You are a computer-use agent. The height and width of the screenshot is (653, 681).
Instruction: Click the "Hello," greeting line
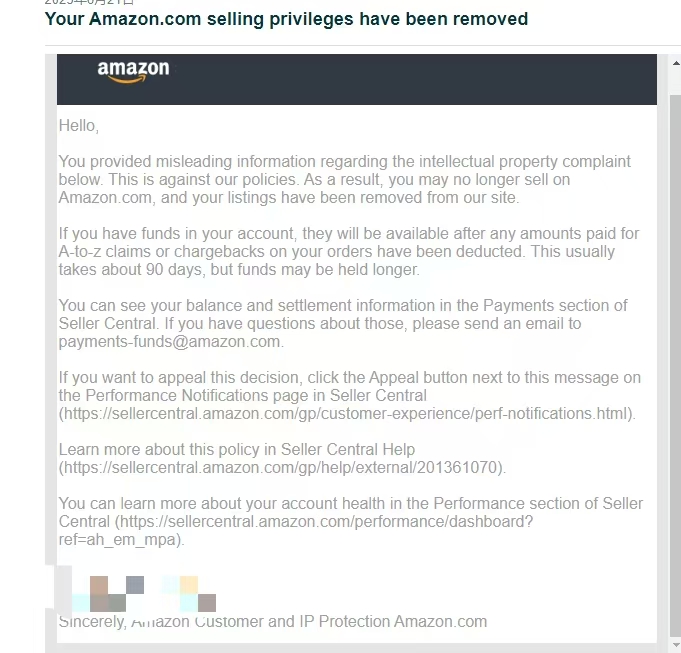click(79, 126)
